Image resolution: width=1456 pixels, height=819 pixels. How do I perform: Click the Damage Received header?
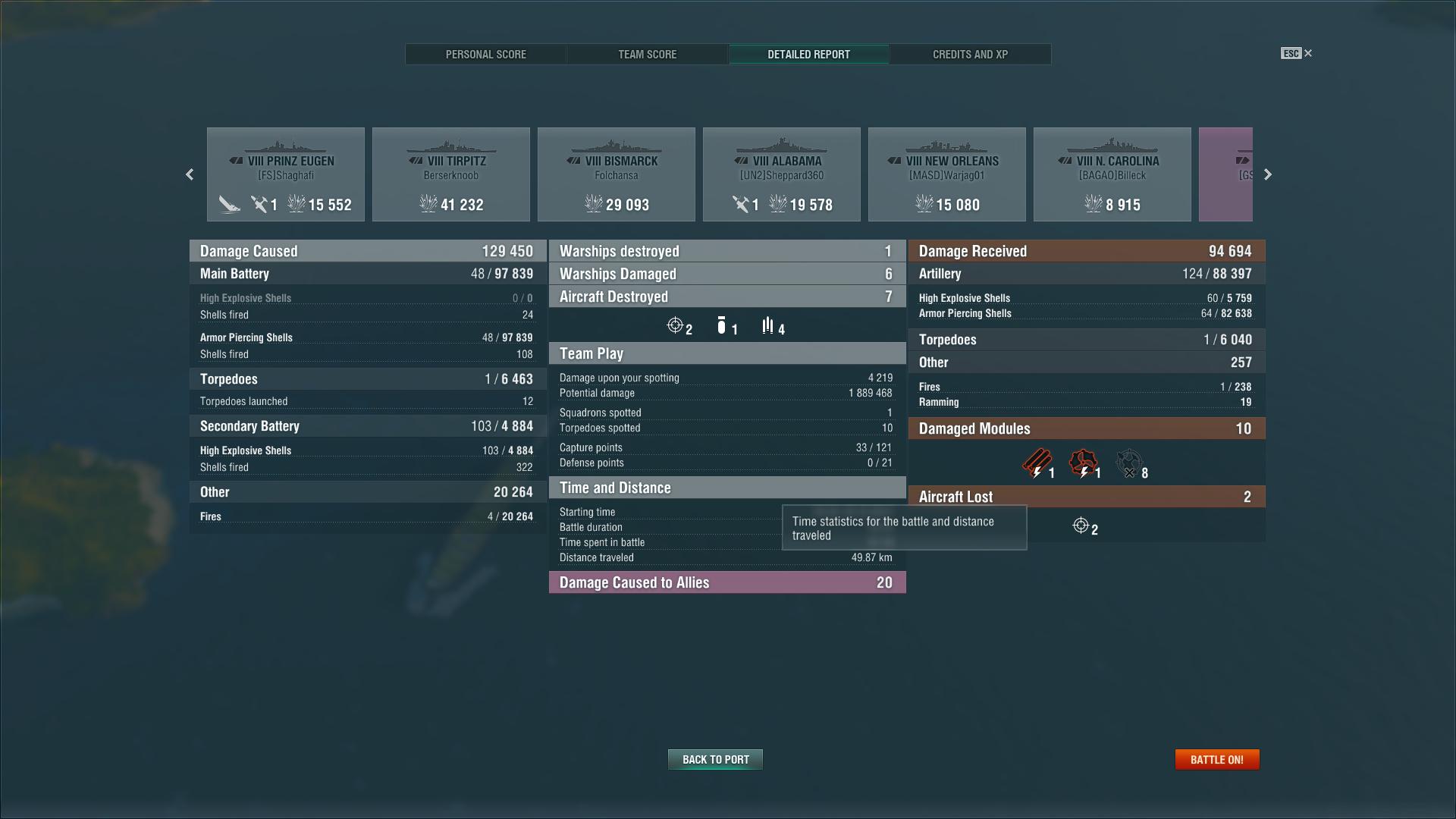point(1087,251)
